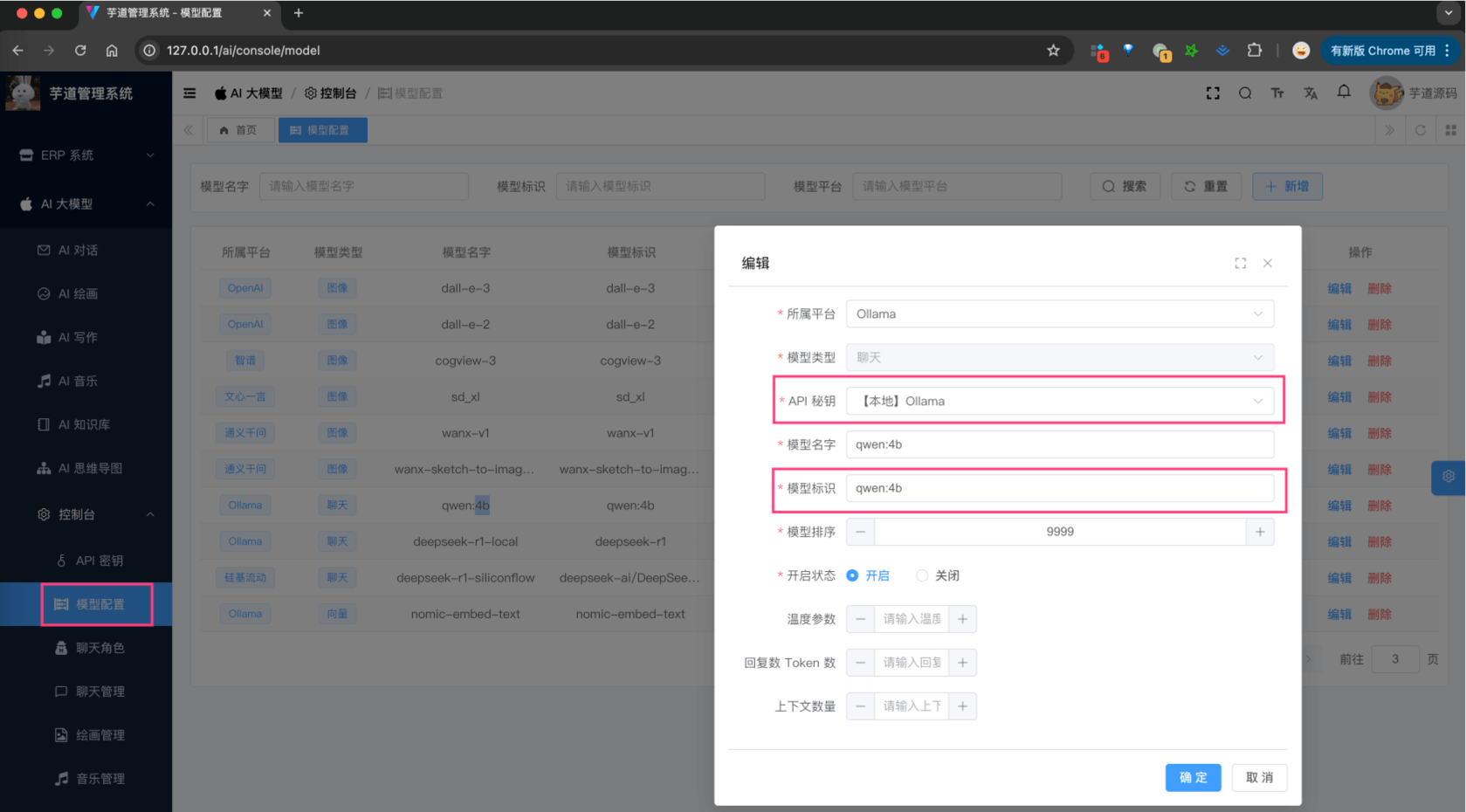
Task: Click the notification bell icon
Action: [1344, 93]
